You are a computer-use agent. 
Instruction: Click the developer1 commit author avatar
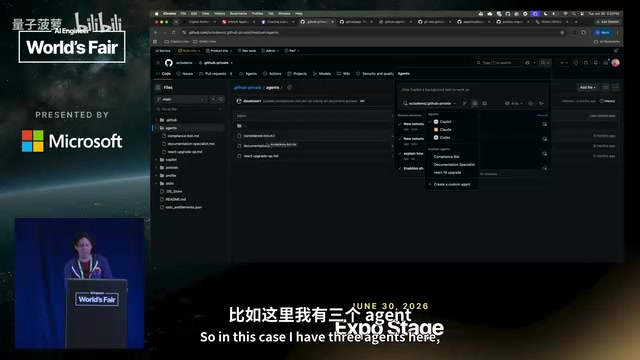239,101
